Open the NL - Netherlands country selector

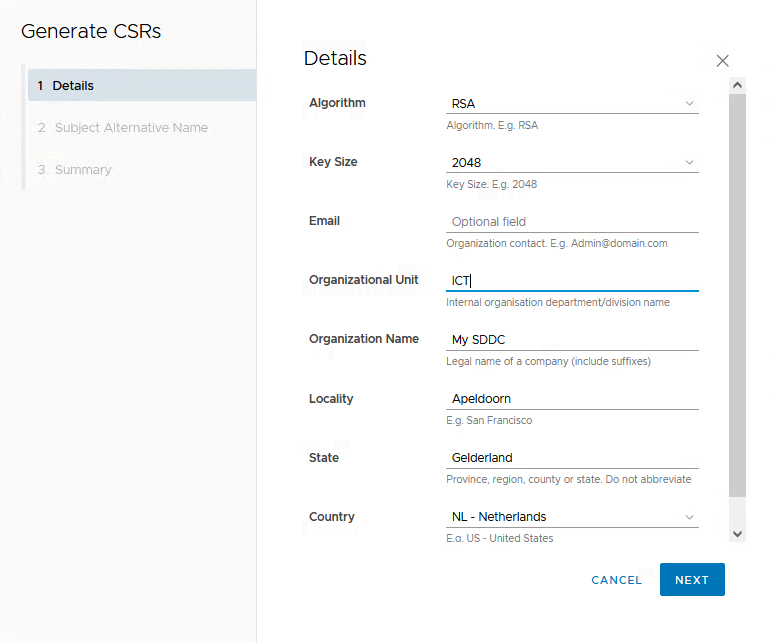572,517
